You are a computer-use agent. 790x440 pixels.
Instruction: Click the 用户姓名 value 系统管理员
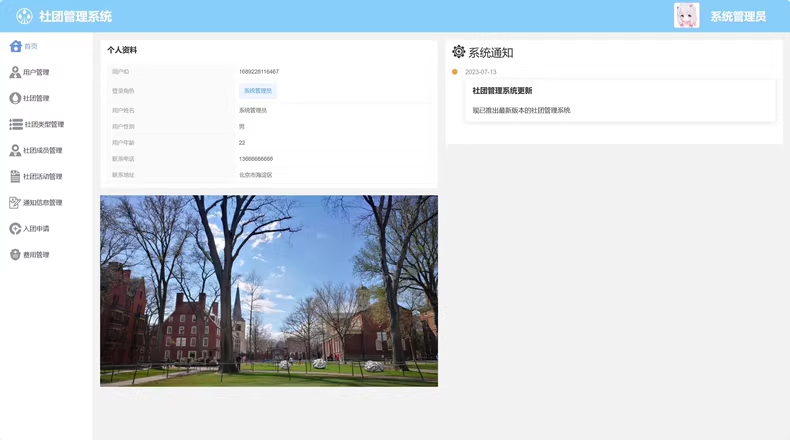pos(253,110)
